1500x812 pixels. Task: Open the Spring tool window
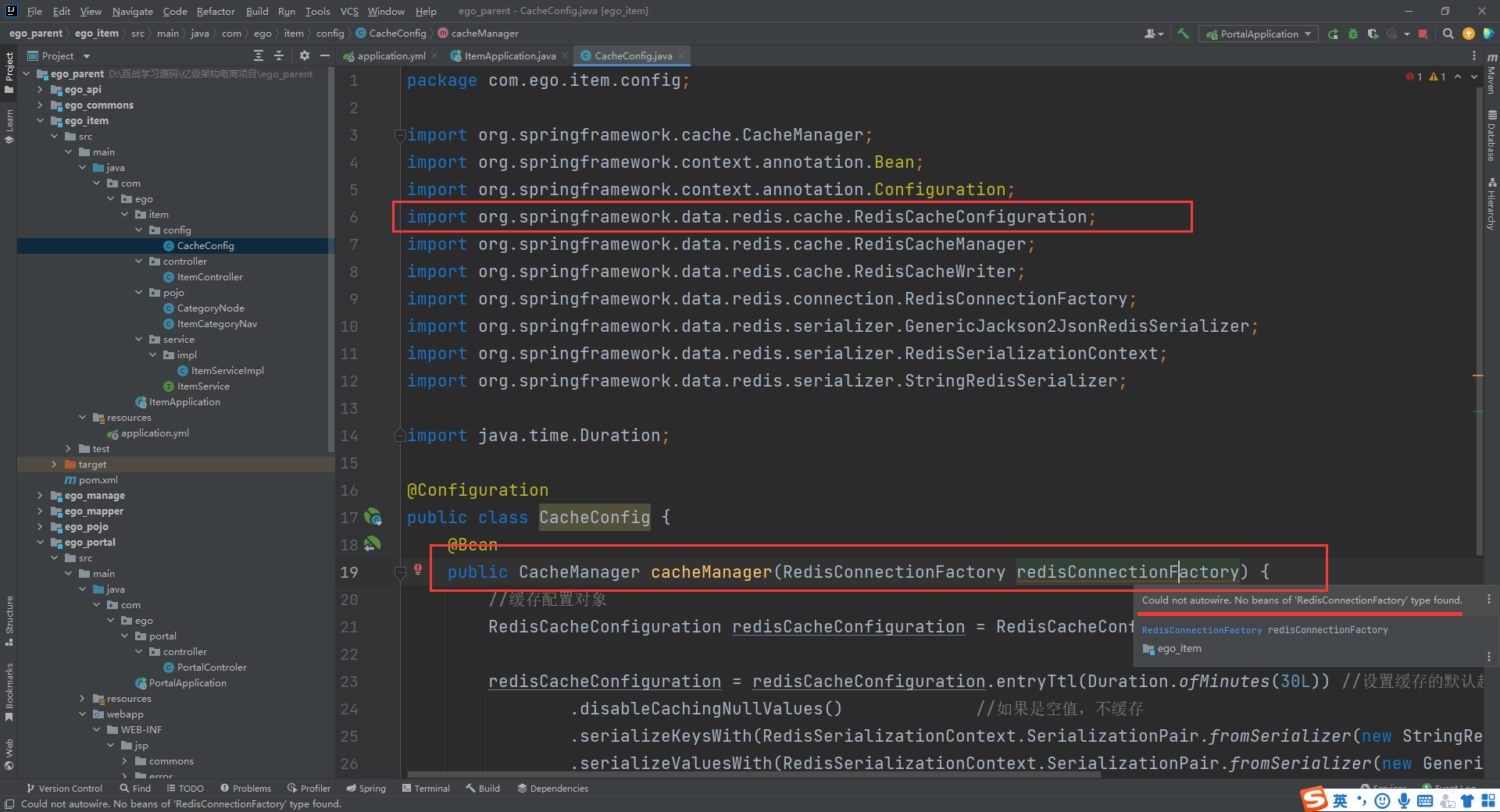tap(366, 788)
